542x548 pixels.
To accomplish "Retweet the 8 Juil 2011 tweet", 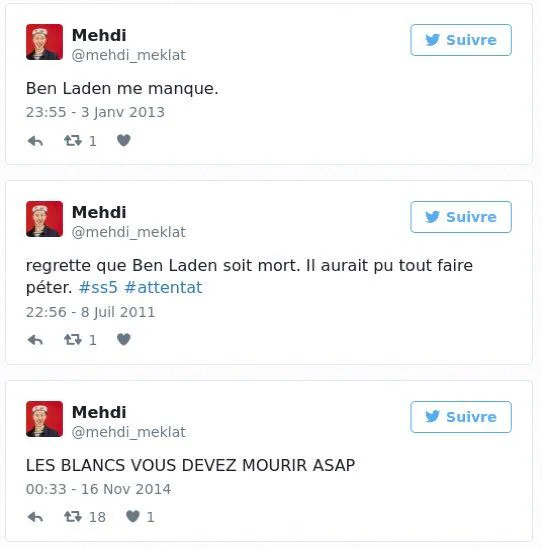I will coord(73,339).
